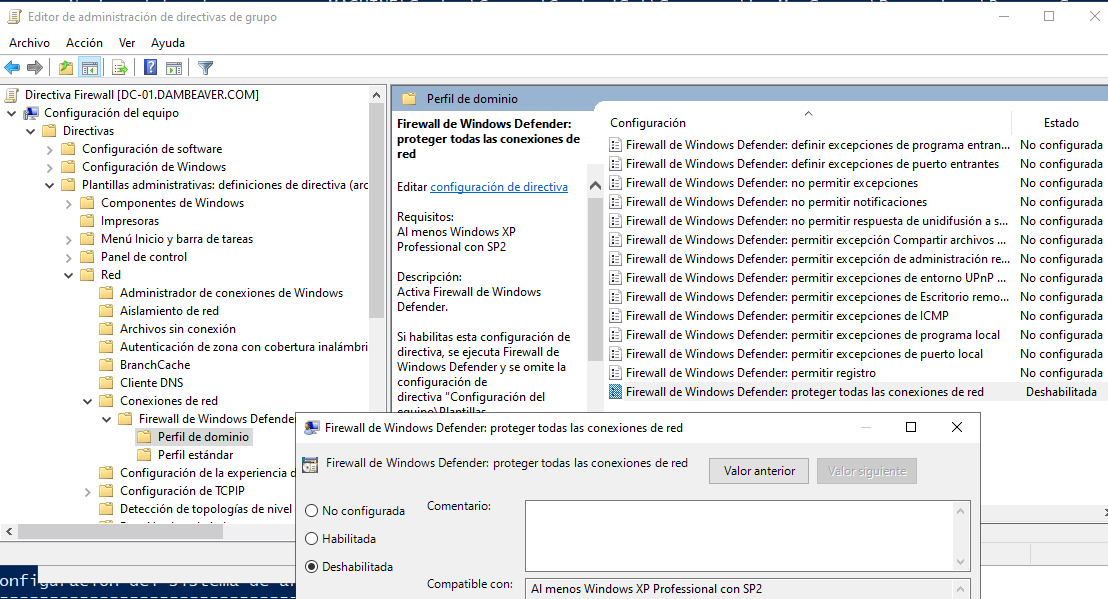Collapse the Red tree node
Viewport: 1108px width, 599px height.
point(69,275)
